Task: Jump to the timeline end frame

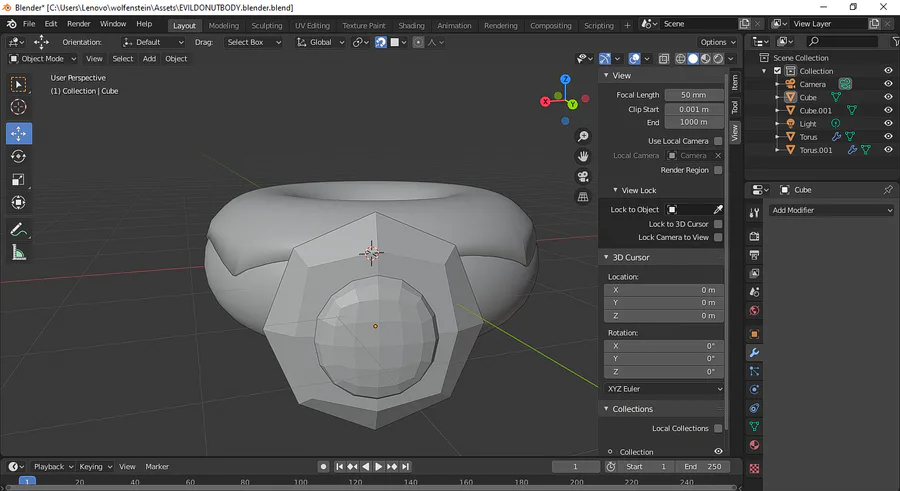Action: (x=406, y=466)
